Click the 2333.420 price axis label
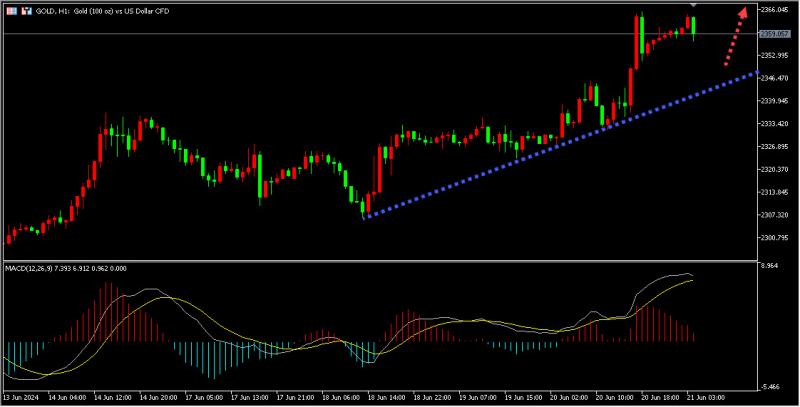Viewport: 800px width, 407px height. tap(776, 124)
